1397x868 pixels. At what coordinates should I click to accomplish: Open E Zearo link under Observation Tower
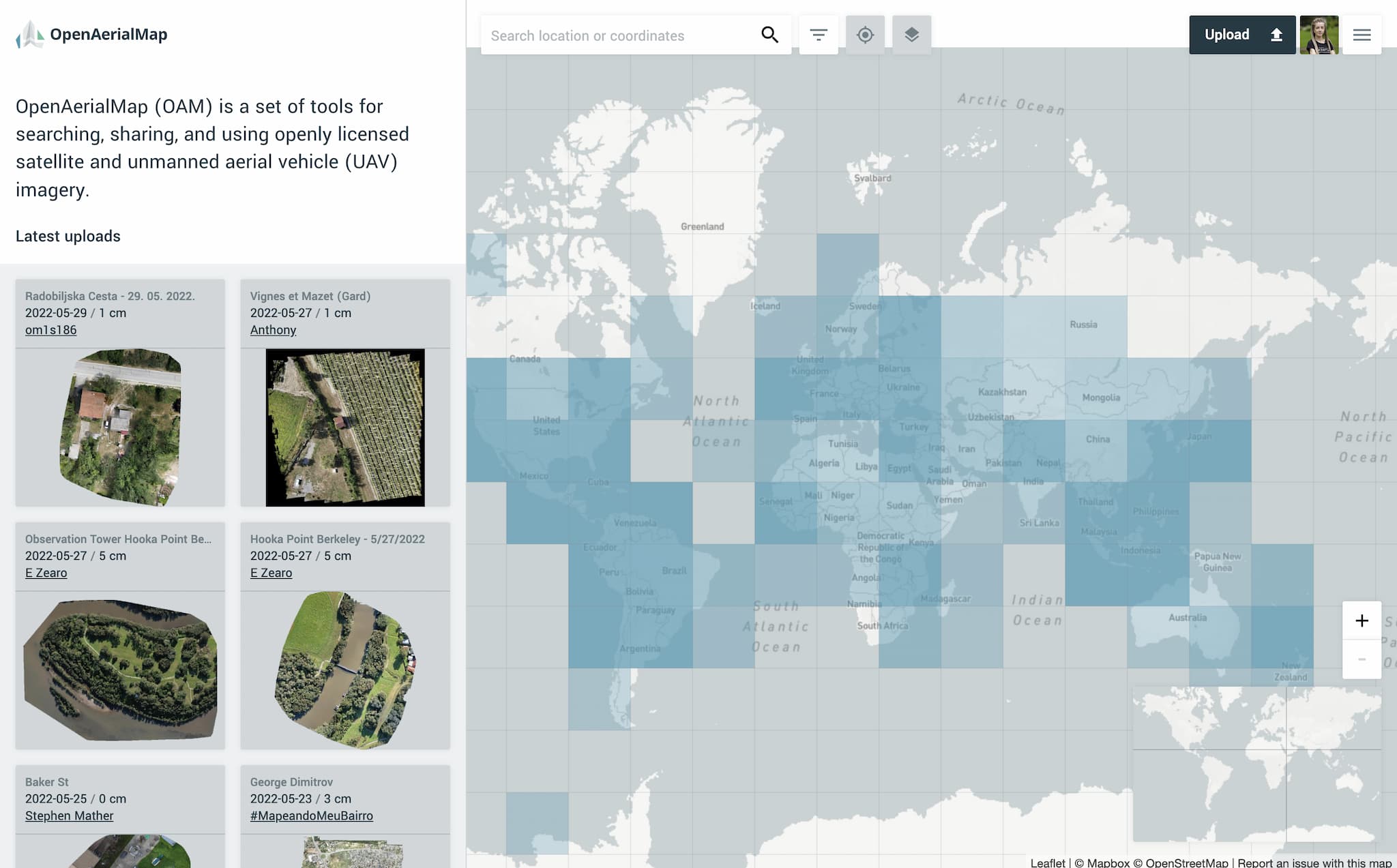(46, 573)
